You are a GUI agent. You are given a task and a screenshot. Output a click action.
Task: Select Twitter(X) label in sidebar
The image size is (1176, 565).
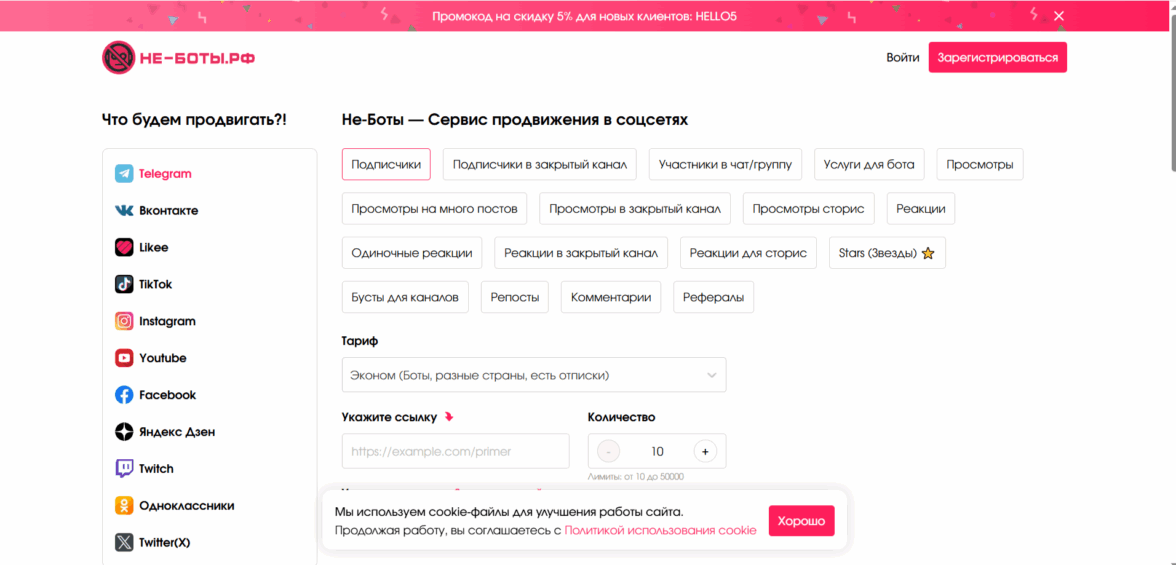(x=165, y=542)
